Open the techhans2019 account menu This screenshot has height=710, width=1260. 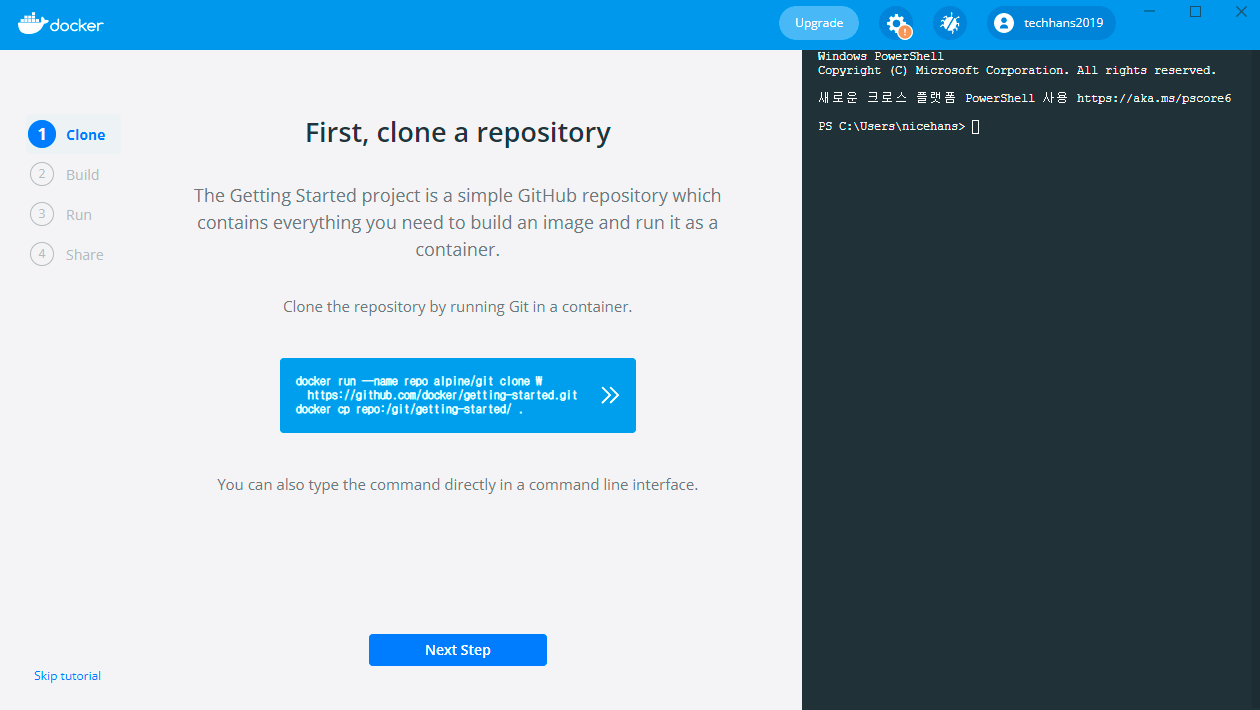coord(1051,23)
